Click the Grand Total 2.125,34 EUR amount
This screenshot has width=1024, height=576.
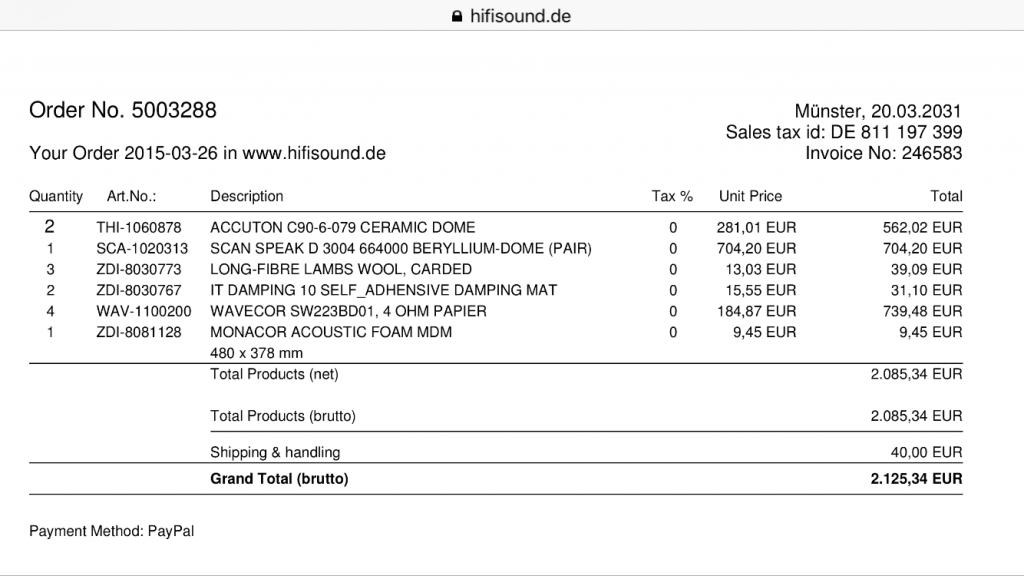click(916, 479)
